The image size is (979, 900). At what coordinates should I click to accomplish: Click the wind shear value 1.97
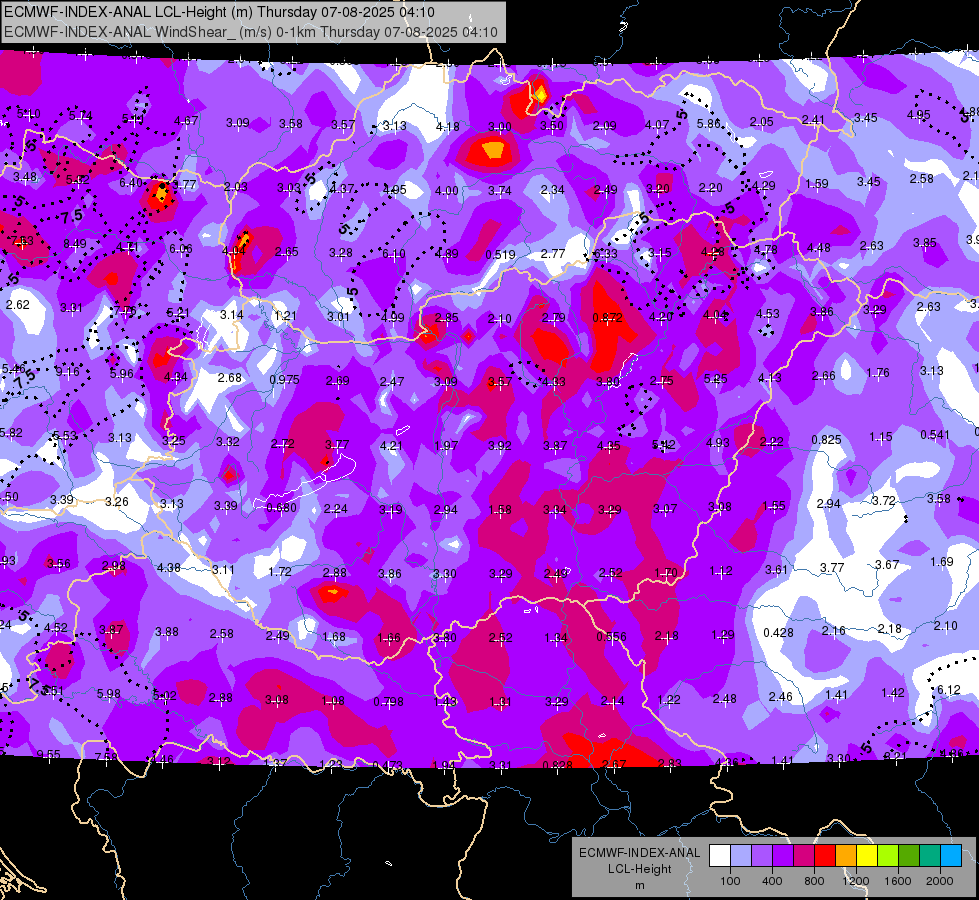point(446,445)
